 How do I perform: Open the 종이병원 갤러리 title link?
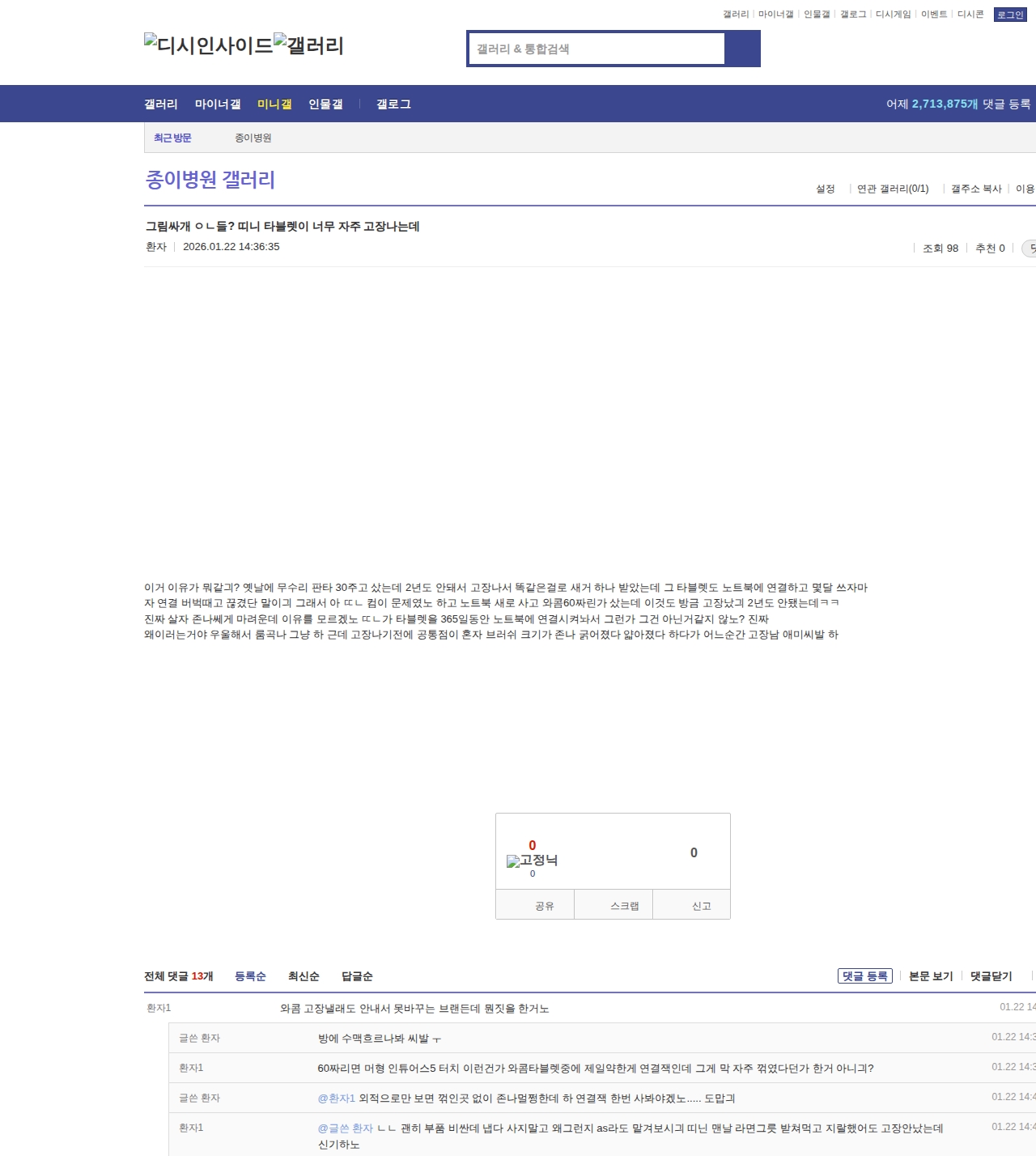coord(210,180)
